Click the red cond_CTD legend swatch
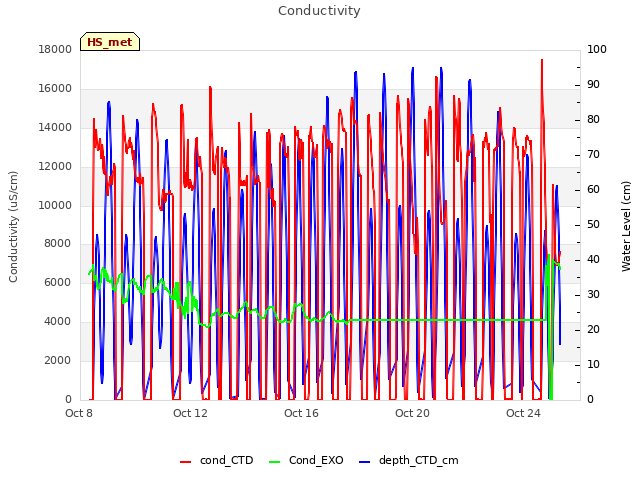 point(186,462)
